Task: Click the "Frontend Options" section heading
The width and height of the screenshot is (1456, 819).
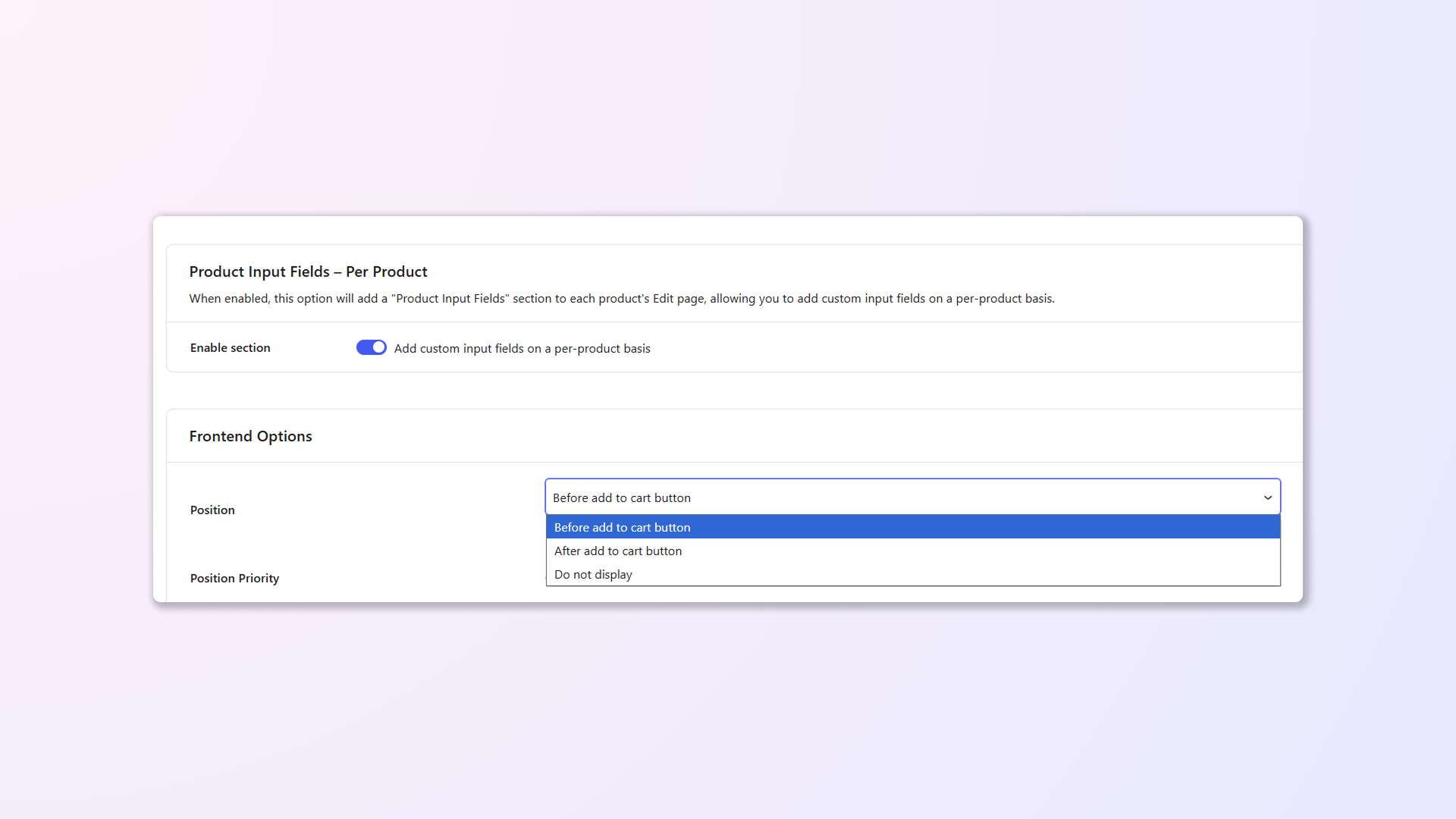Action: [x=250, y=436]
